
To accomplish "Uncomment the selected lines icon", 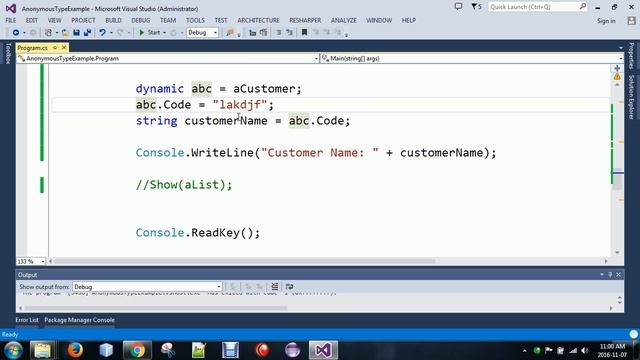I will click(x=289, y=32).
